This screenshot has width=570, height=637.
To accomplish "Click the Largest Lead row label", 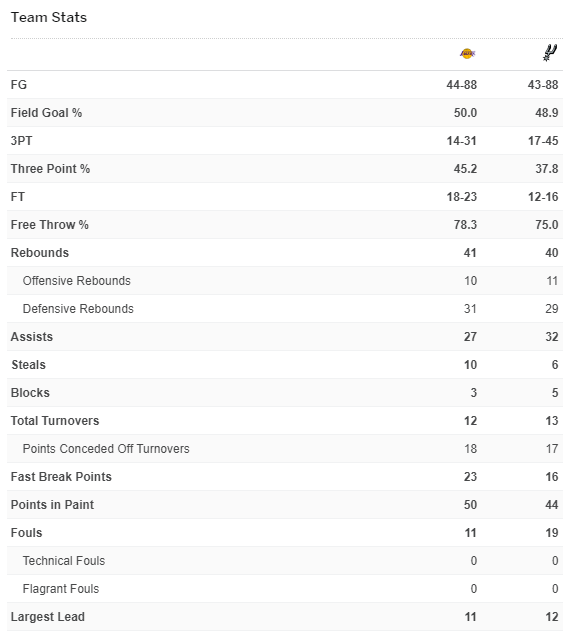I will tap(48, 617).
